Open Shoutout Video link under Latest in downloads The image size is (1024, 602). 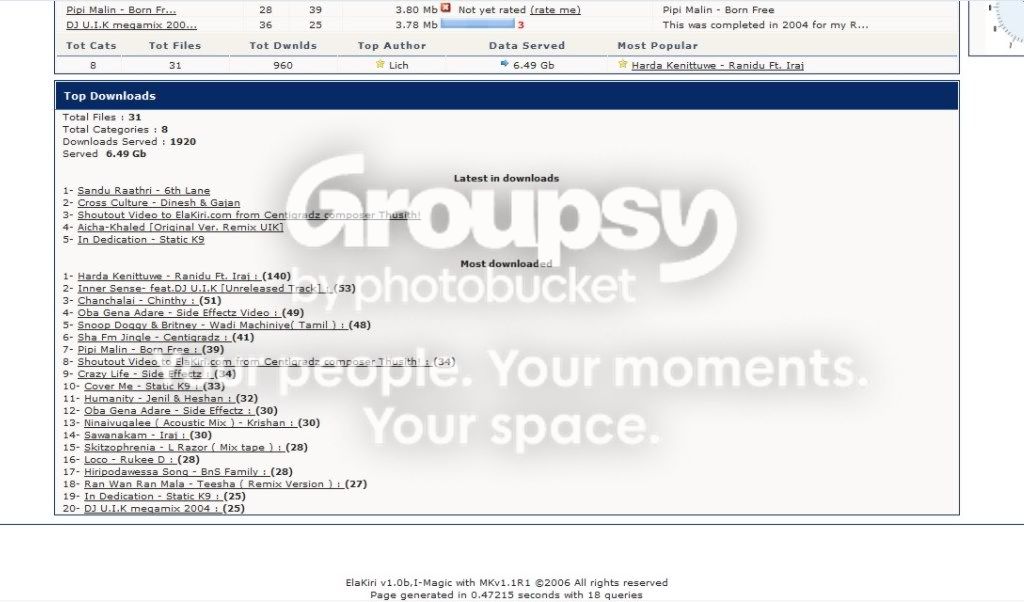coord(249,215)
